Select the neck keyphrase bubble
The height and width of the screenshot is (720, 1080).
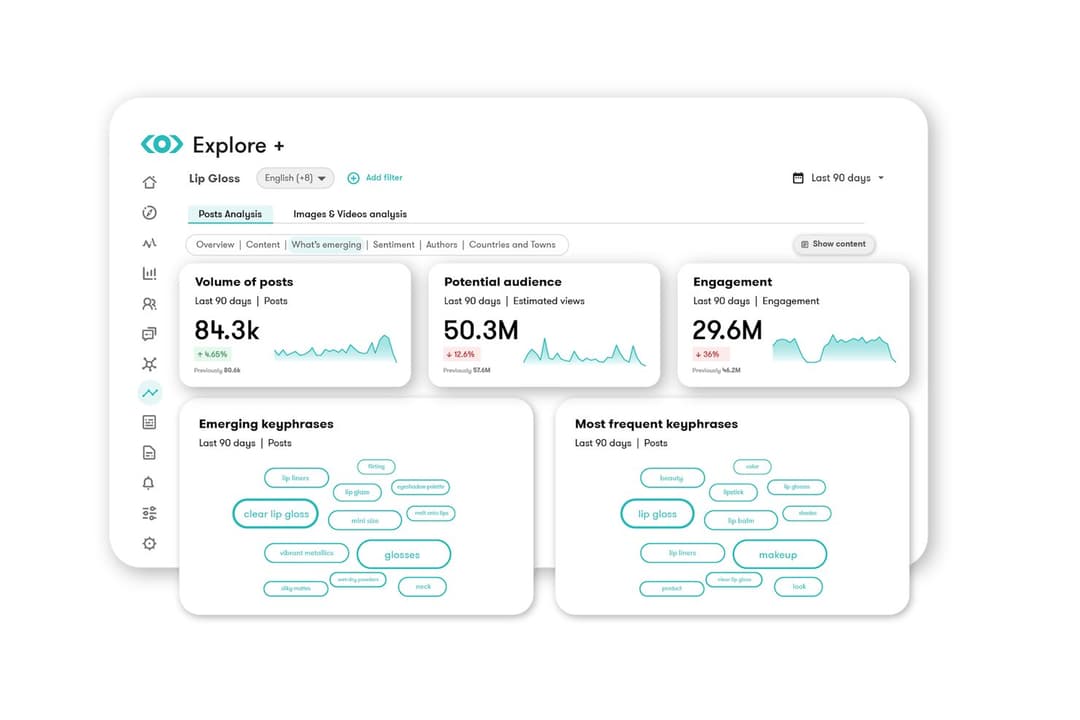click(423, 587)
